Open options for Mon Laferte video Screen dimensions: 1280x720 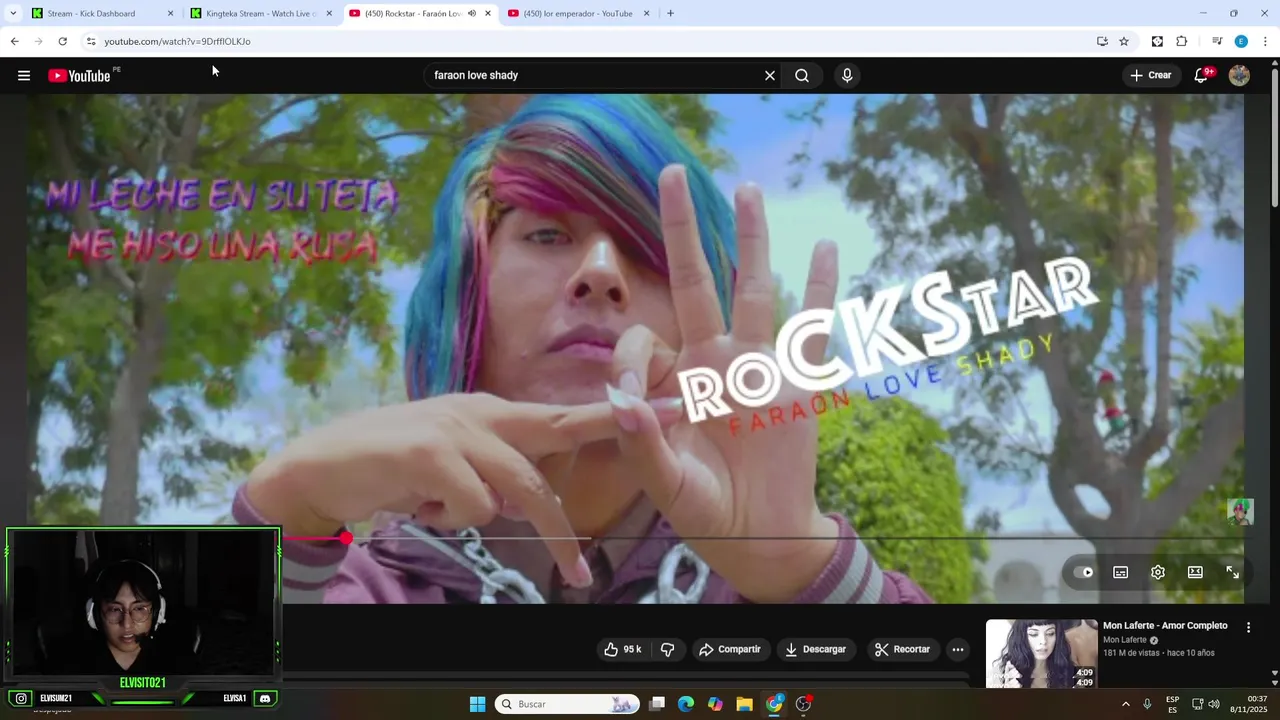click(1248, 627)
